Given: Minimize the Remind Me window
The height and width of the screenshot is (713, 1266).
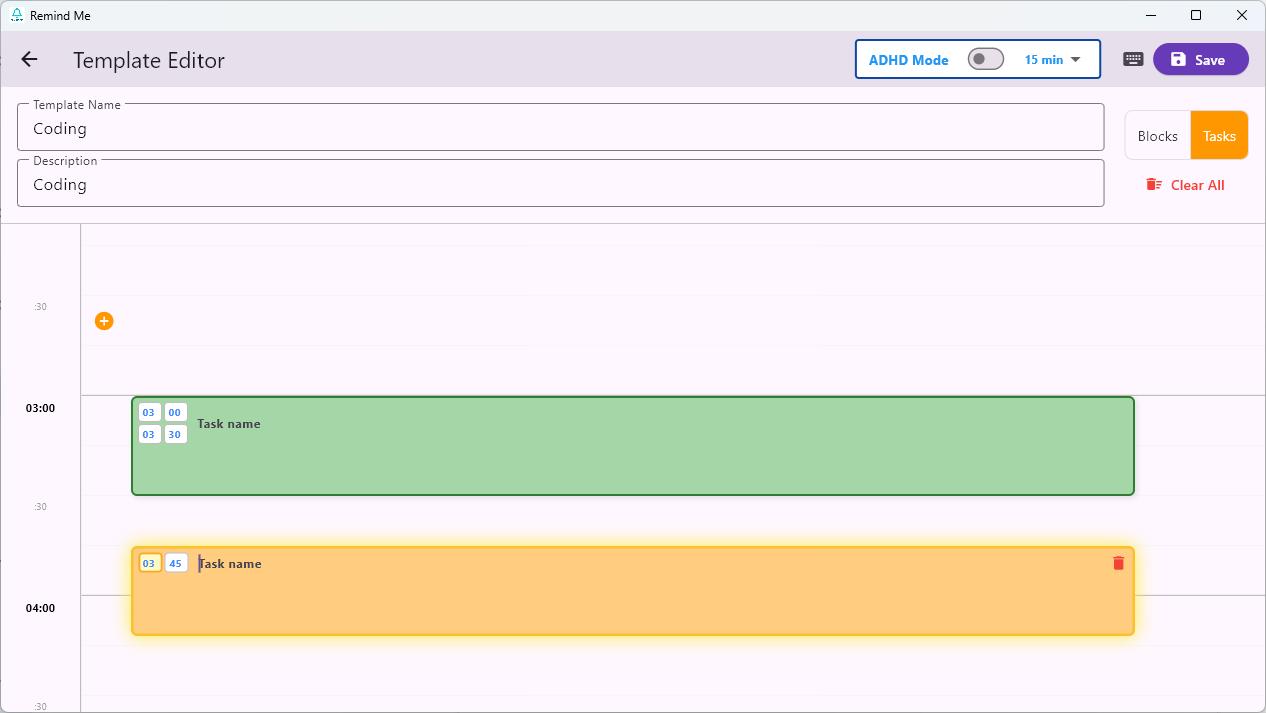Looking at the screenshot, I should (x=1150, y=15).
